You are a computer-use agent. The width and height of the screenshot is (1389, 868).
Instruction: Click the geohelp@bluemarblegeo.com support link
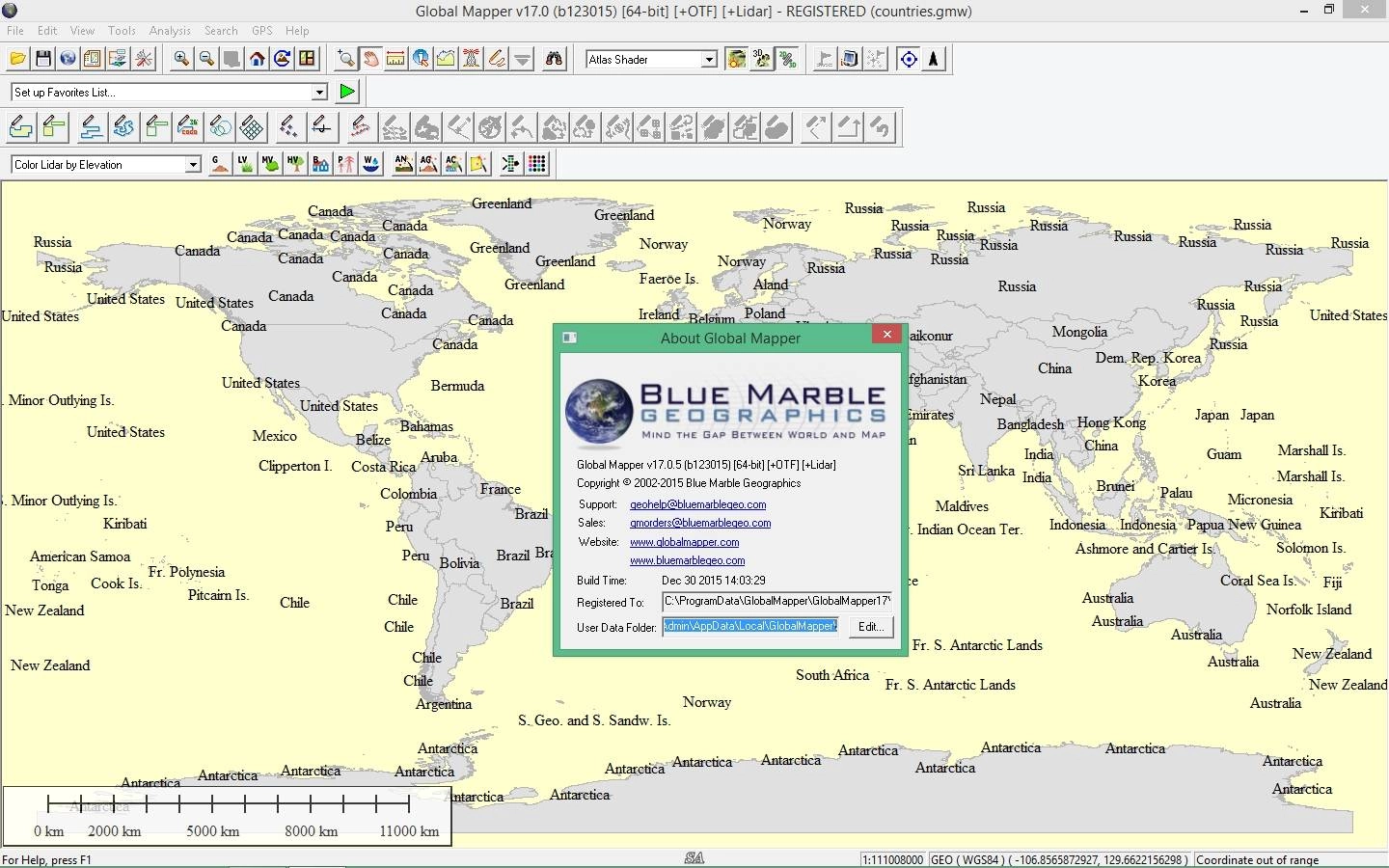coord(697,504)
